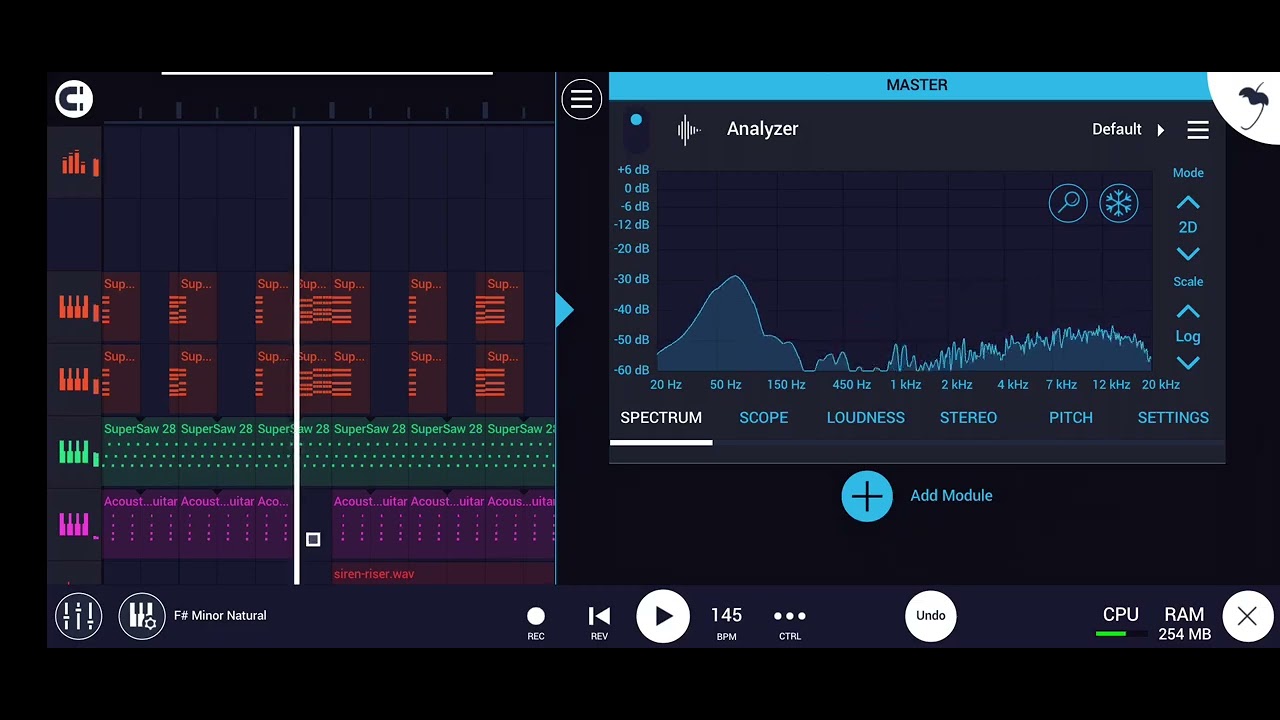The image size is (1280, 720).
Task: Click the MASTER channel header
Action: point(917,85)
